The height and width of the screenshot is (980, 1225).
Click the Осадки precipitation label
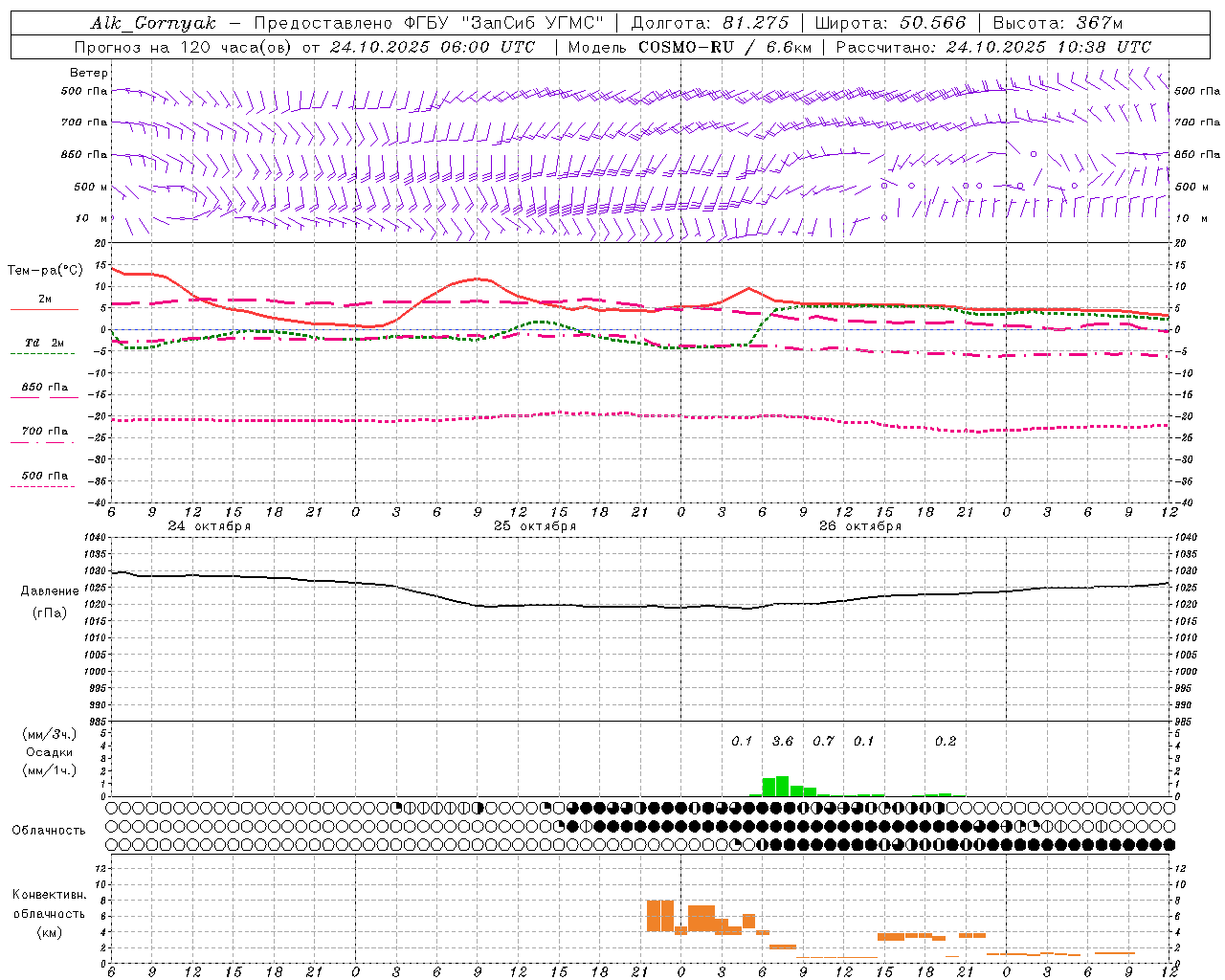(50, 752)
